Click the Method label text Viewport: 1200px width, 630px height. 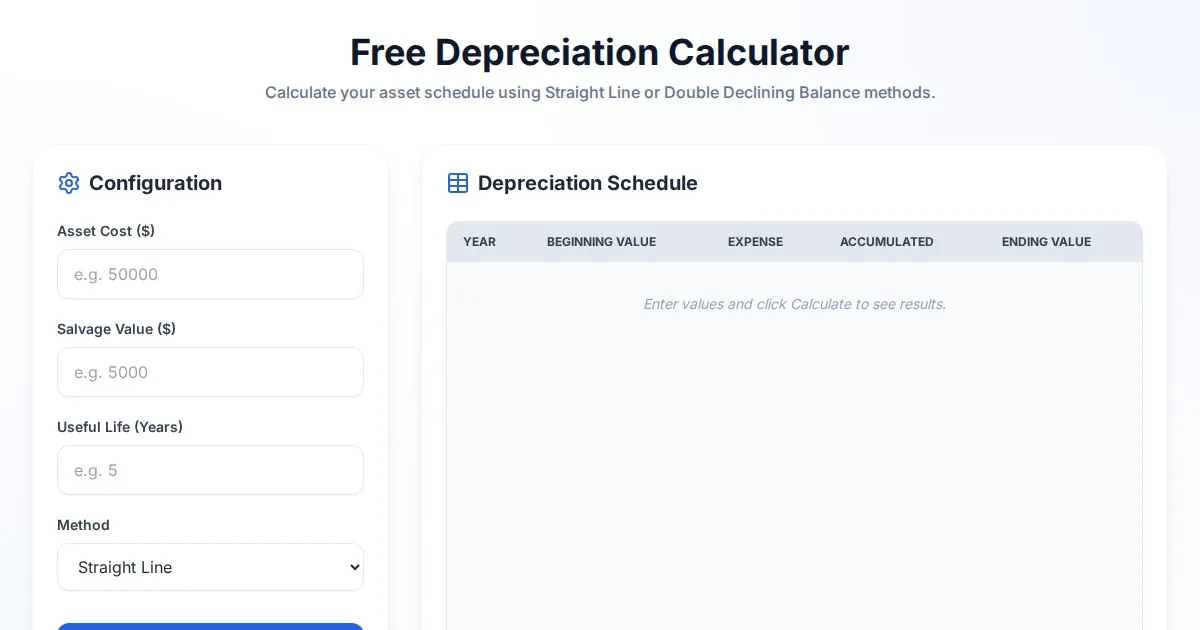point(83,525)
